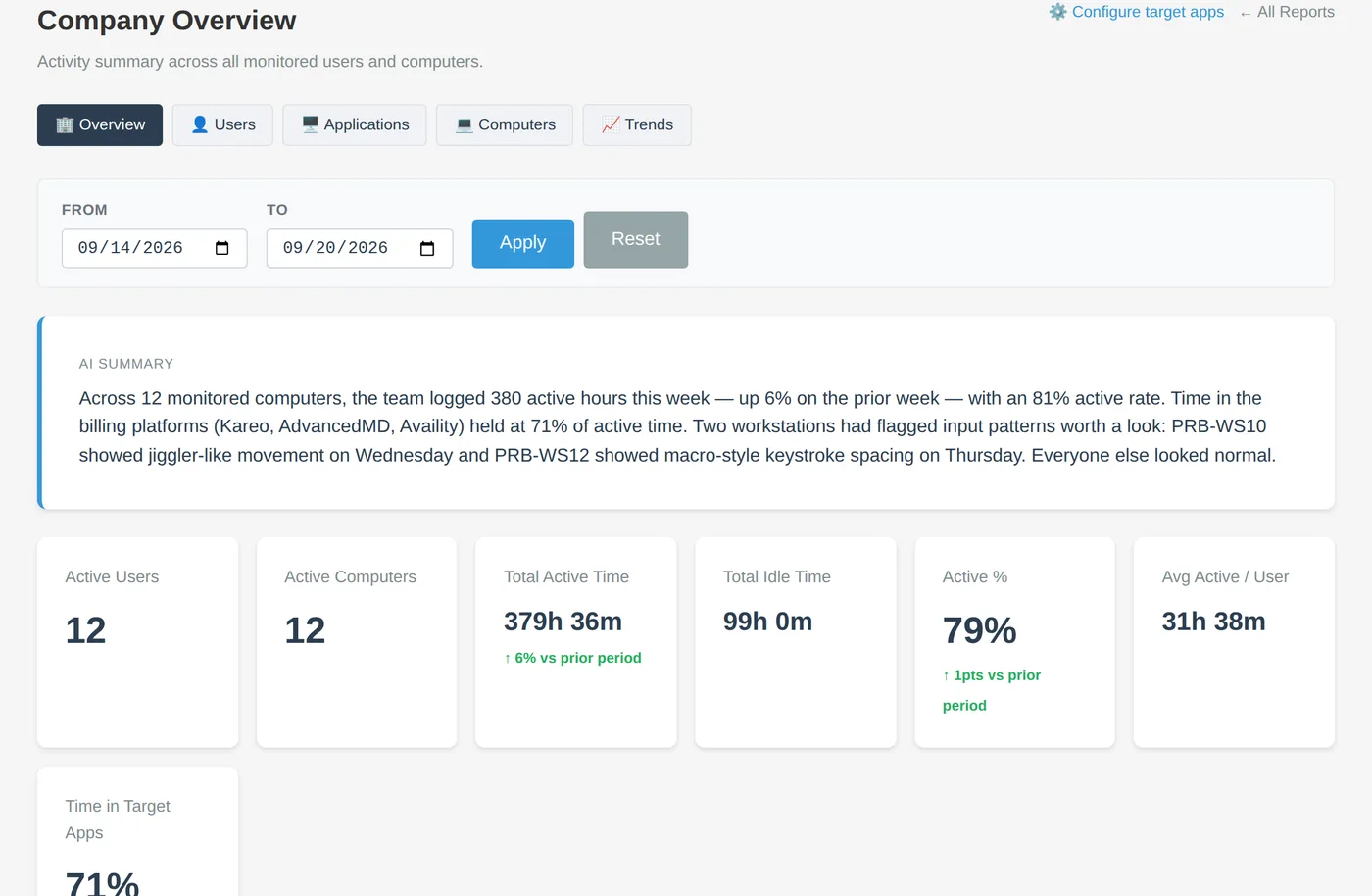Click the chart icon on Trends tab
Screen dimensions: 1372x896
click(x=611, y=124)
